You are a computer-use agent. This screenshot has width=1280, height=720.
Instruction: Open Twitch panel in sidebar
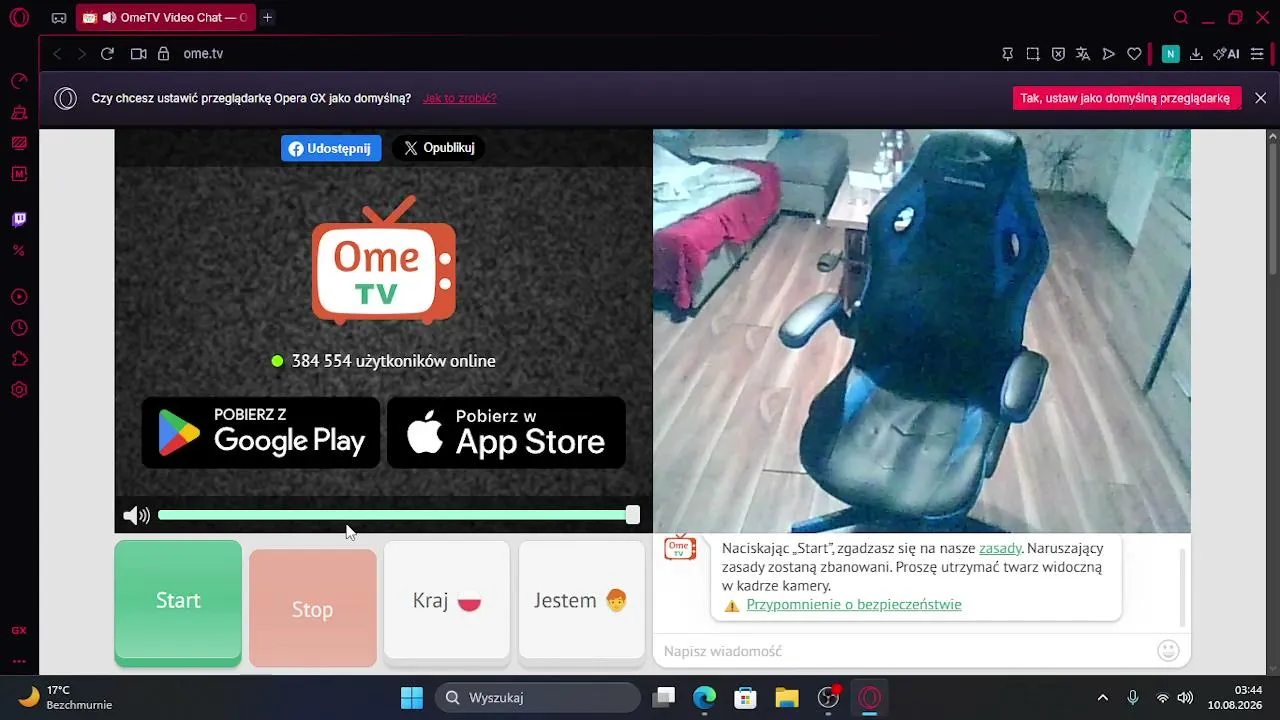click(19, 219)
